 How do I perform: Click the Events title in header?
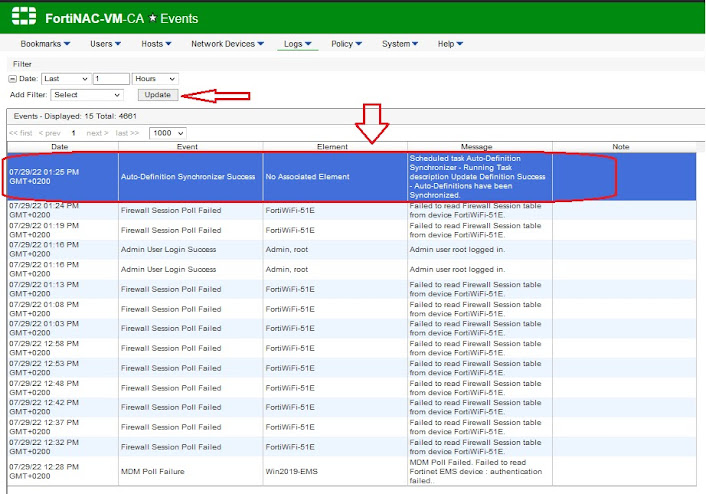click(x=179, y=18)
